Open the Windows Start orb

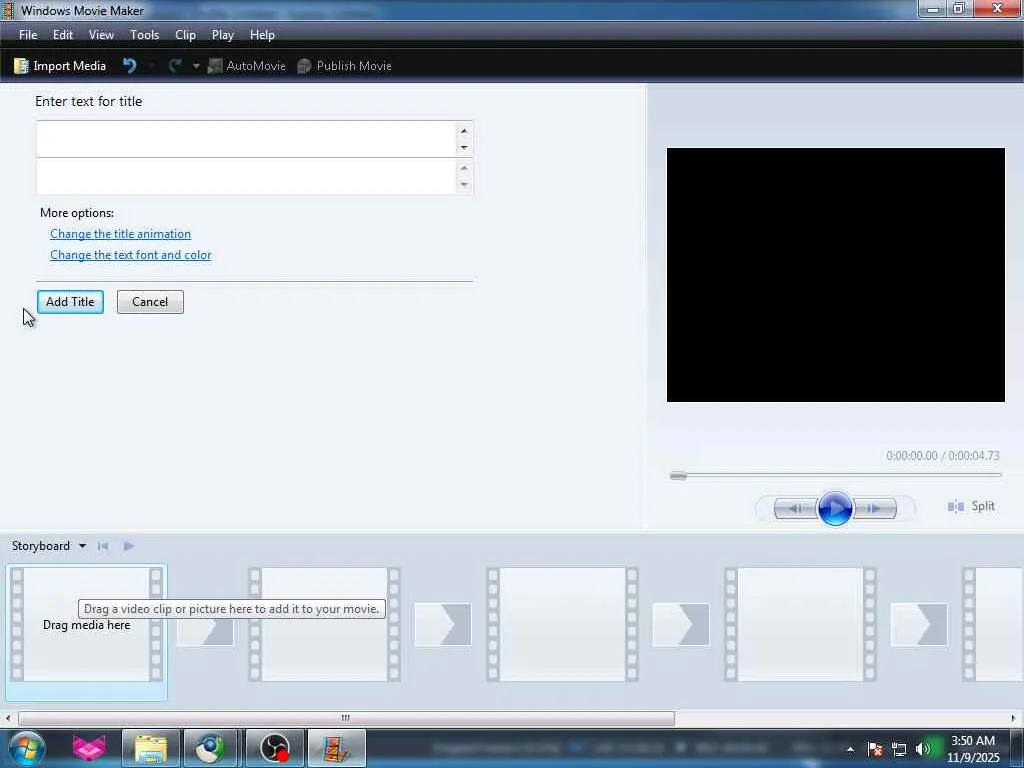(26, 748)
